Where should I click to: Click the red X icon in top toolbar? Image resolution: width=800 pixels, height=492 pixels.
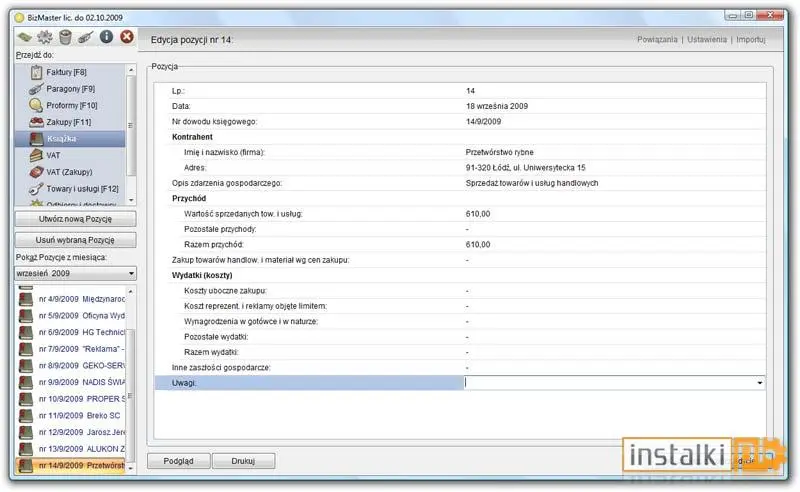127,37
